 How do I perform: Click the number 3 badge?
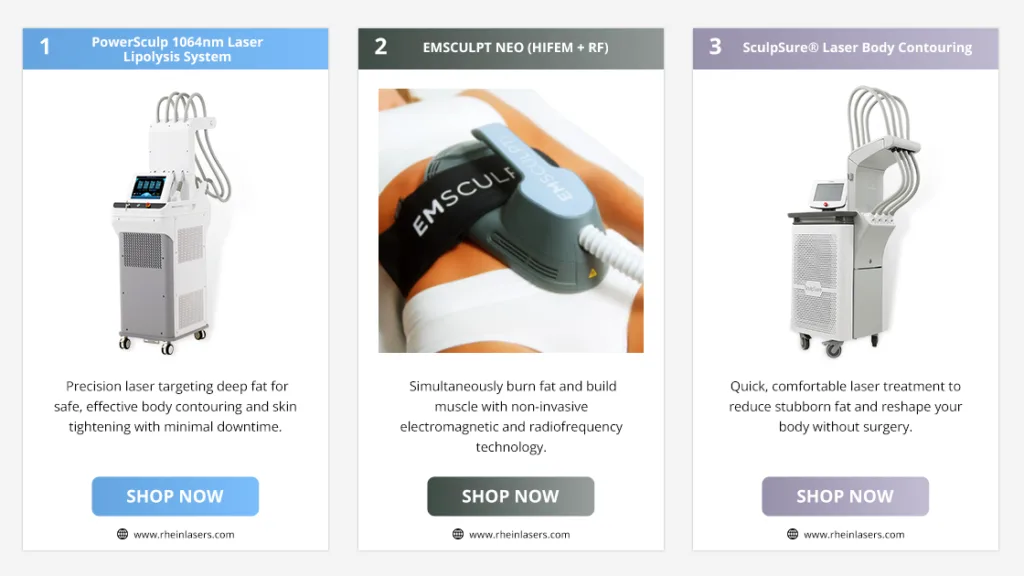point(715,47)
